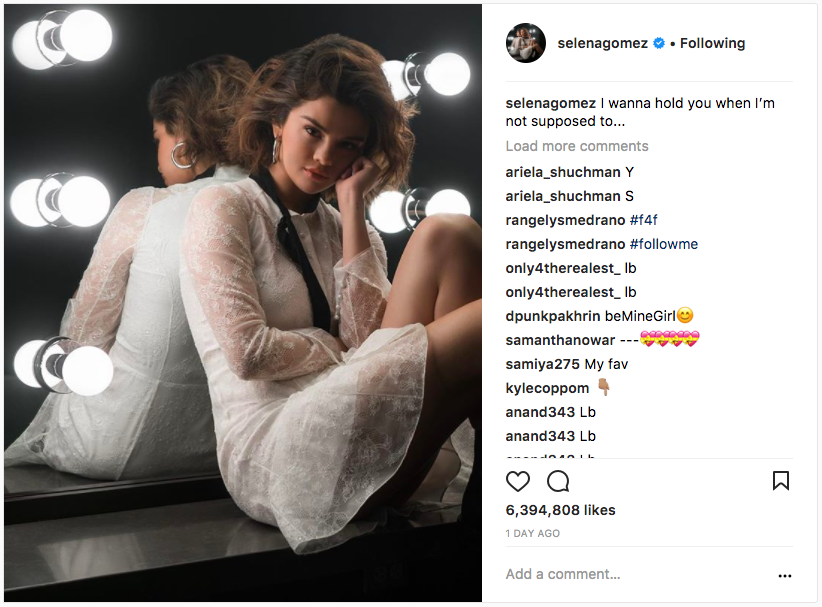Focus the Add a comment field
The image size is (822, 607).
pyautogui.click(x=639, y=575)
